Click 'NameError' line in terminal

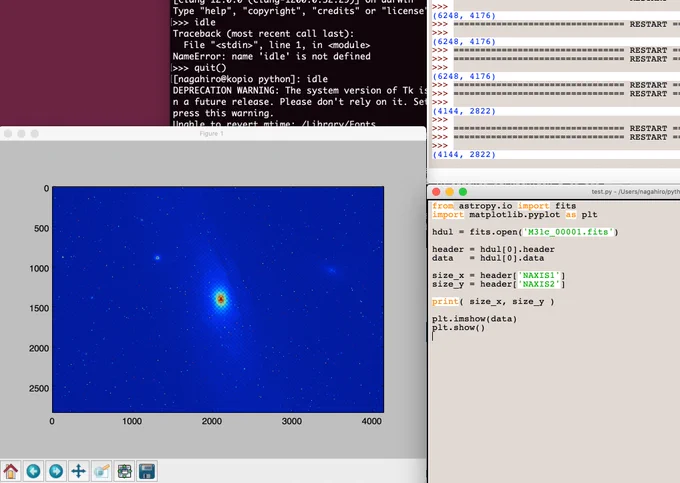tap(271, 56)
